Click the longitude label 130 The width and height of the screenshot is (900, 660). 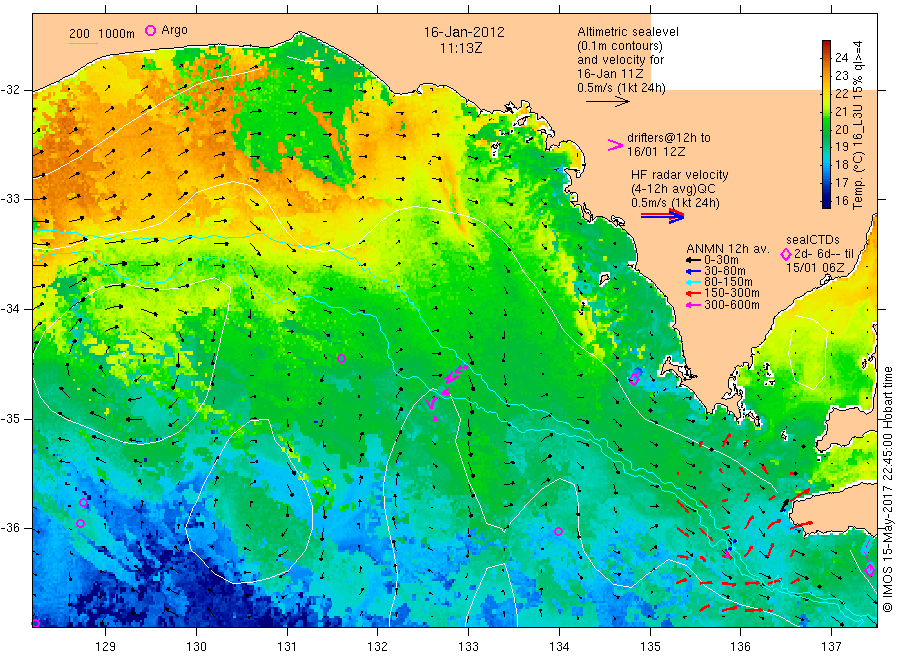click(196, 647)
